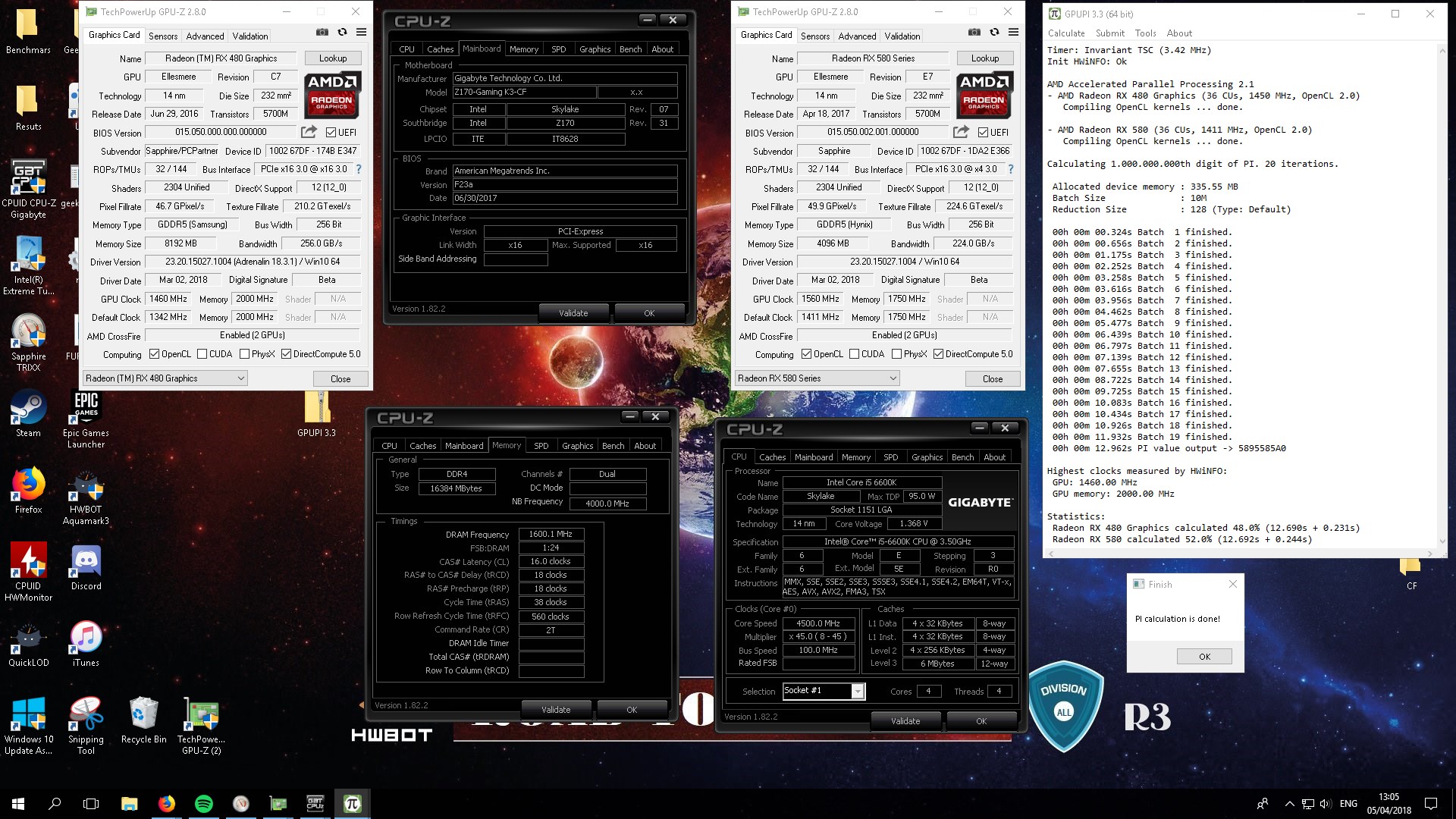Toggle the UEFI checkbox in right GPU-Z
Image resolution: width=1456 pixels, height=819 pixels.
(983, 133)
